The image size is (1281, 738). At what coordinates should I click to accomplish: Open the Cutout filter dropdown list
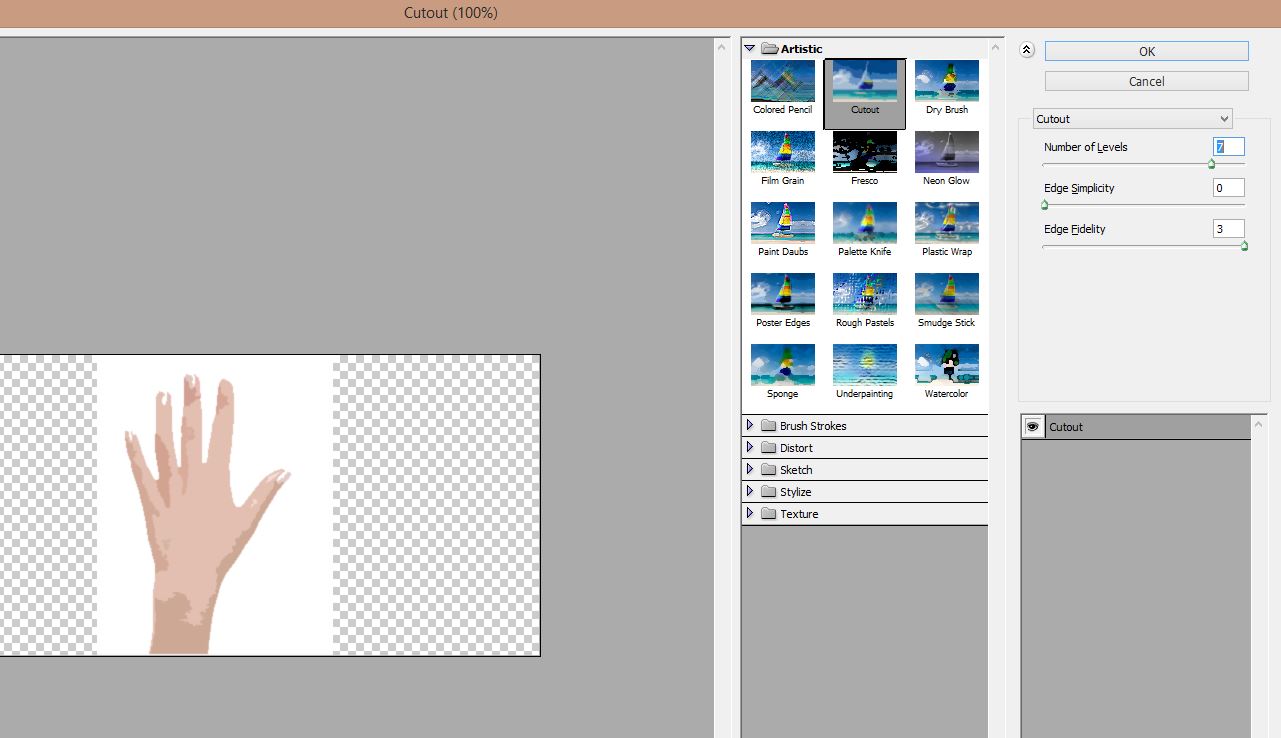coord(1132,119)
